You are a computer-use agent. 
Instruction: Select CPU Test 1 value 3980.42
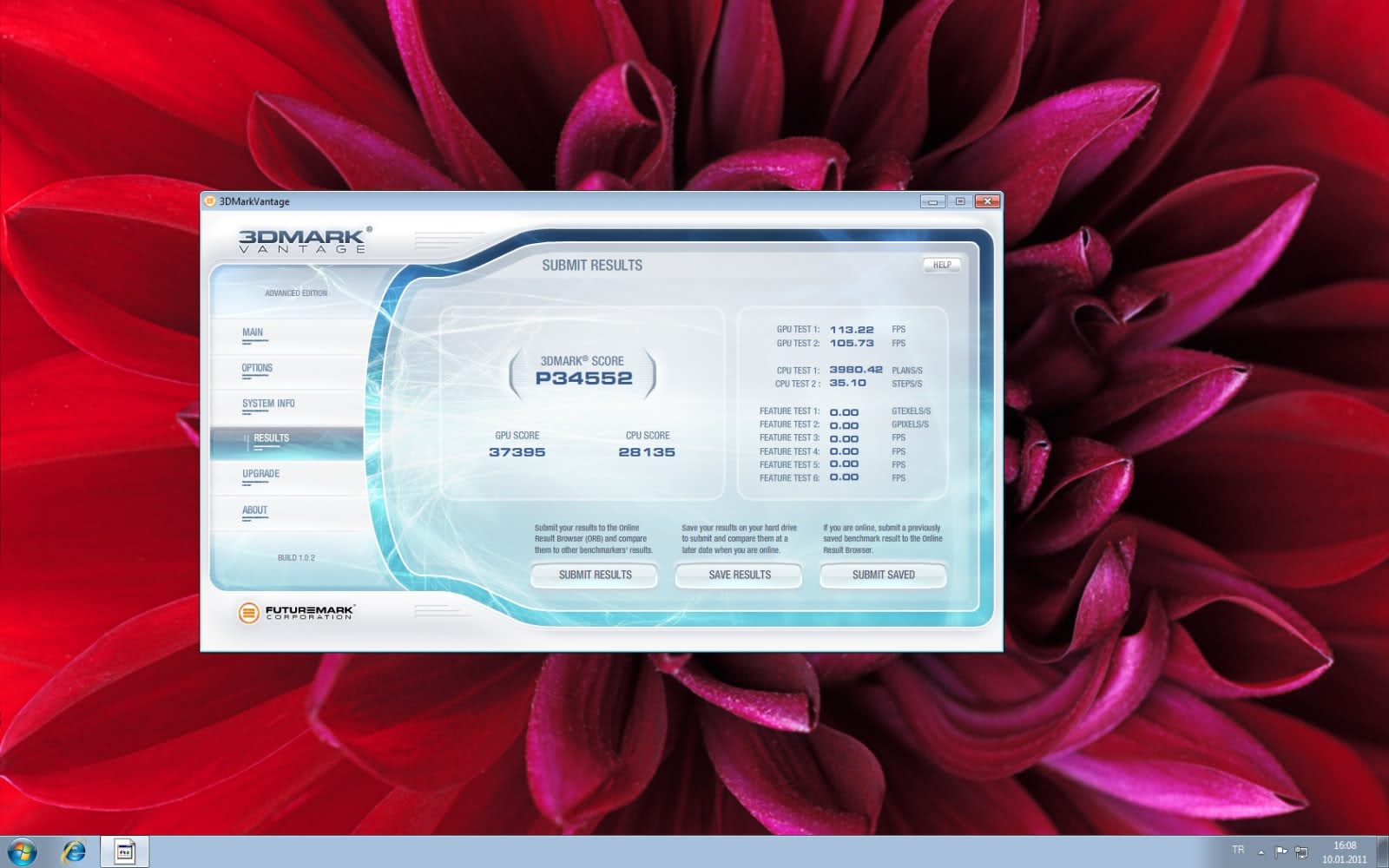point(856,370)
